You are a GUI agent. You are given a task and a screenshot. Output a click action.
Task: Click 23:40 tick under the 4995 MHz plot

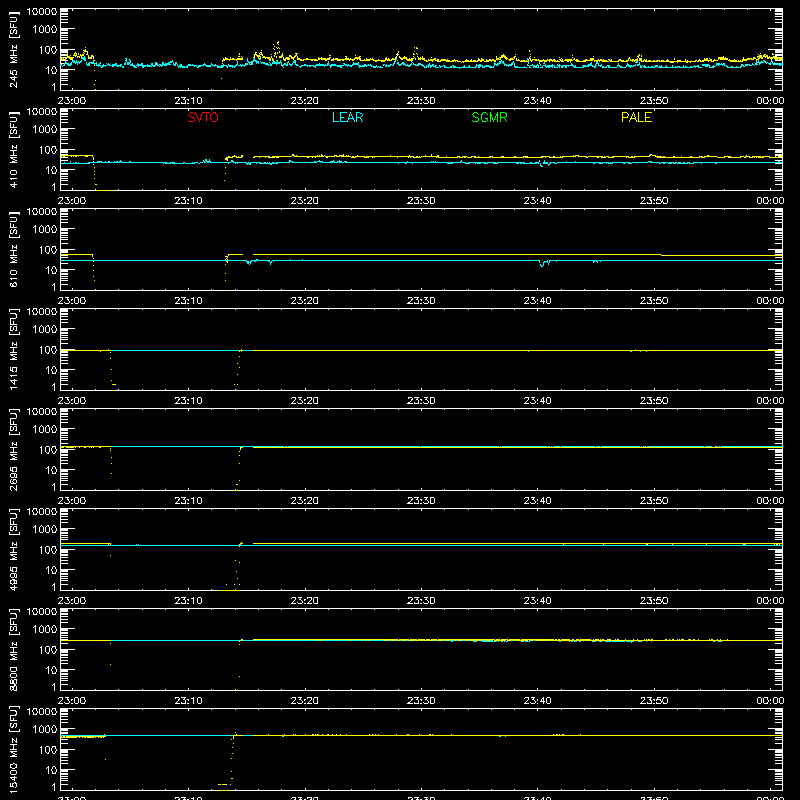coord(537,601)
